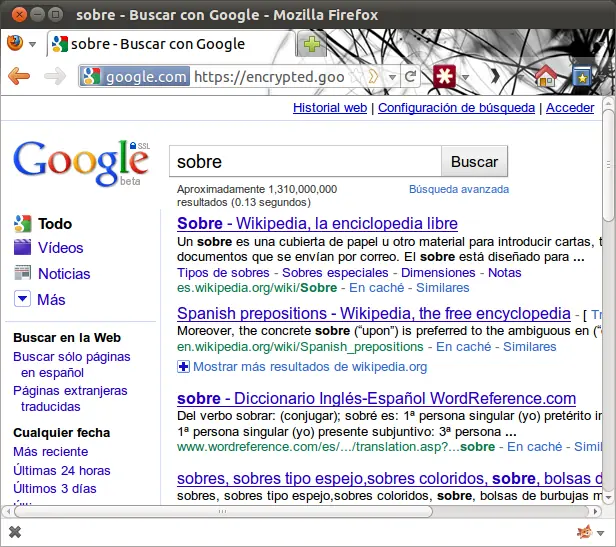This screenshot has width=616, height=547.
Task: Open the WordReference.com dictionary result
Action: 376,398
